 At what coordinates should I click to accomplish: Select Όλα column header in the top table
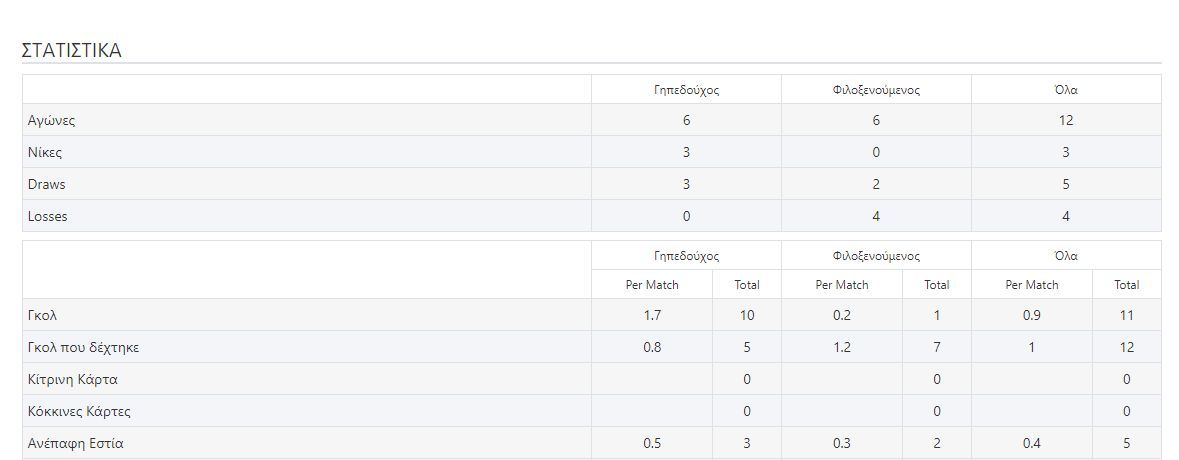[x=1066, y=90]
